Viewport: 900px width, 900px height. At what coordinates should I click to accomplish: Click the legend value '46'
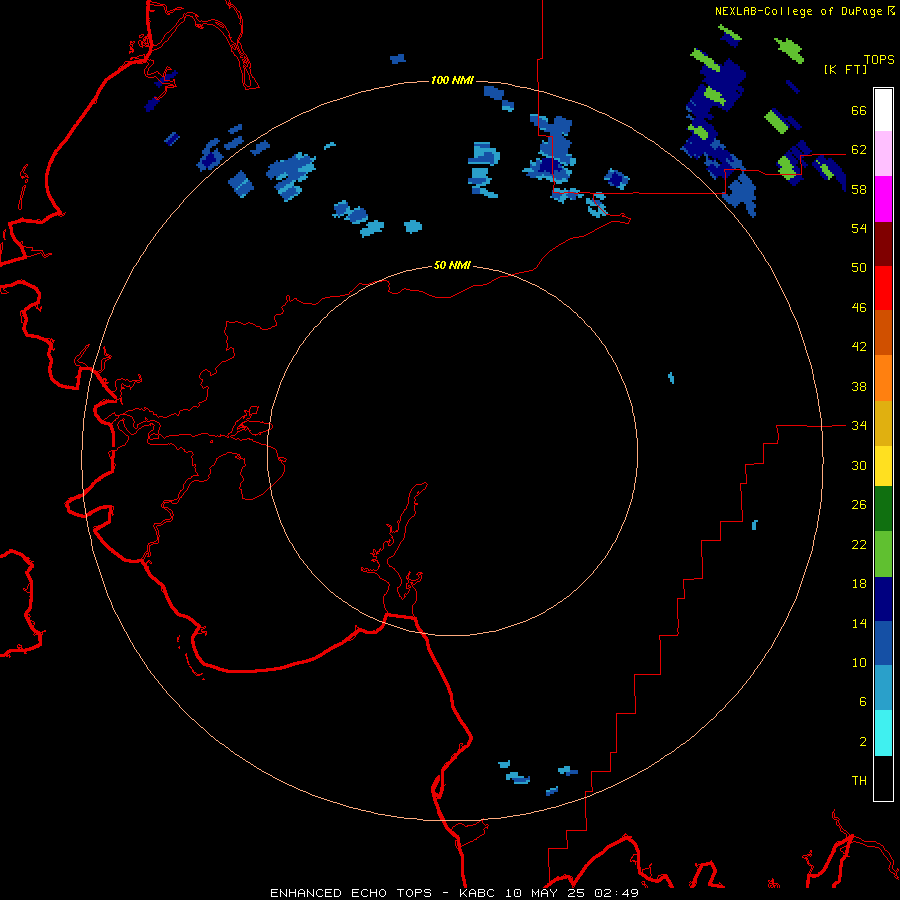pos(859,308)
